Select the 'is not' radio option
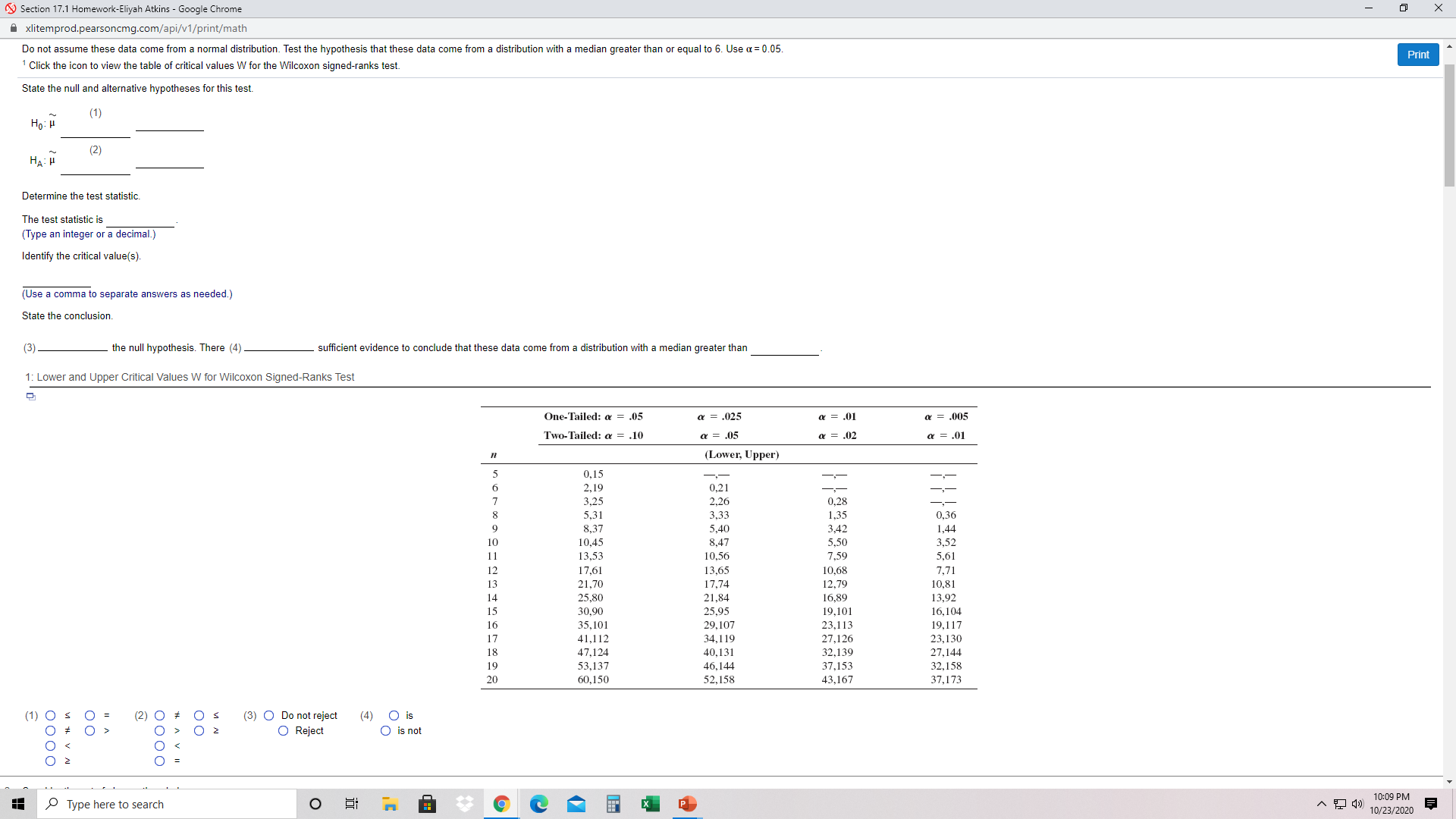Screen dimensions: 1456x819 tap(386, 731)
